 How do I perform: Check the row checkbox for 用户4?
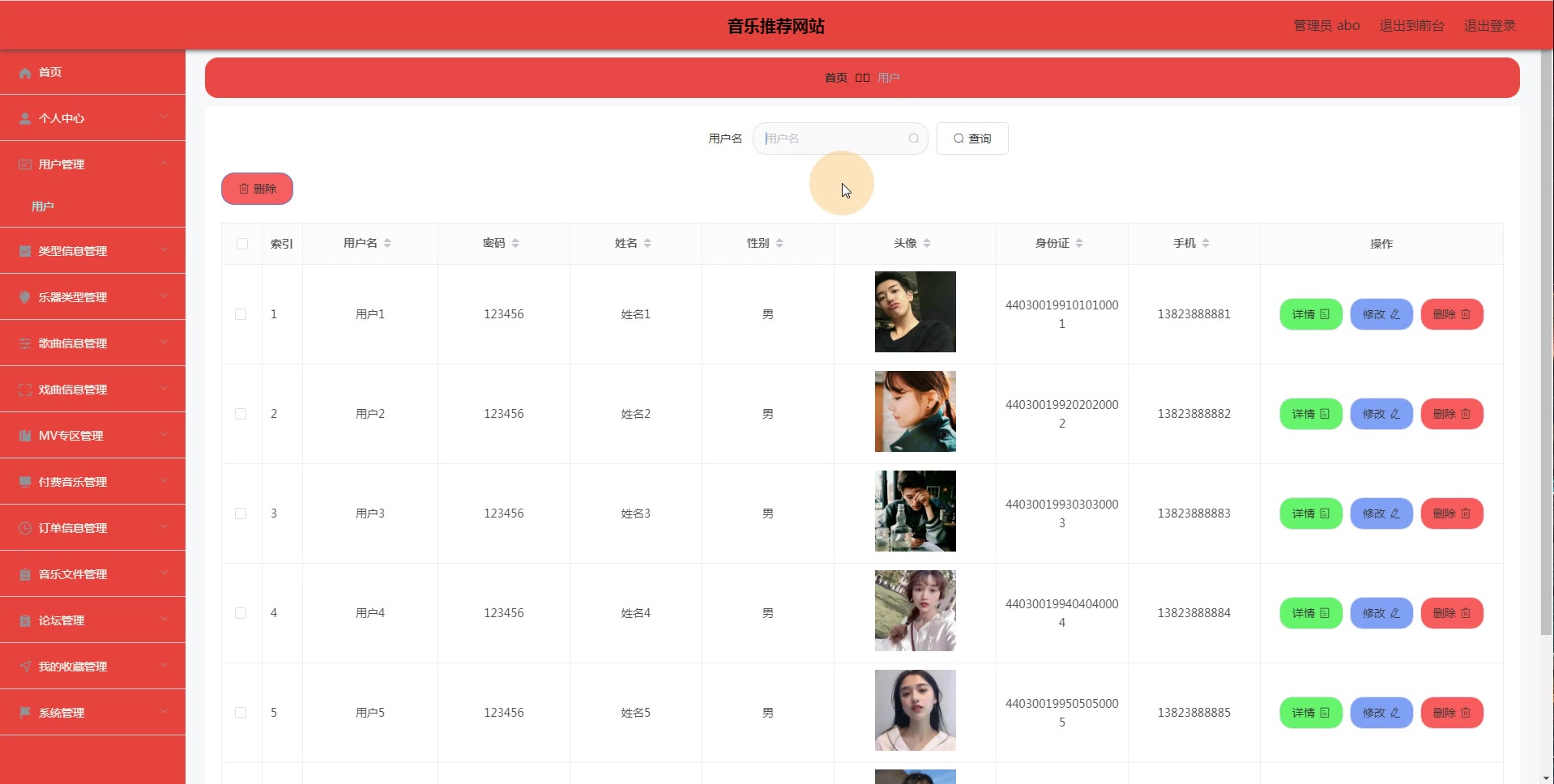click(241, 613)
